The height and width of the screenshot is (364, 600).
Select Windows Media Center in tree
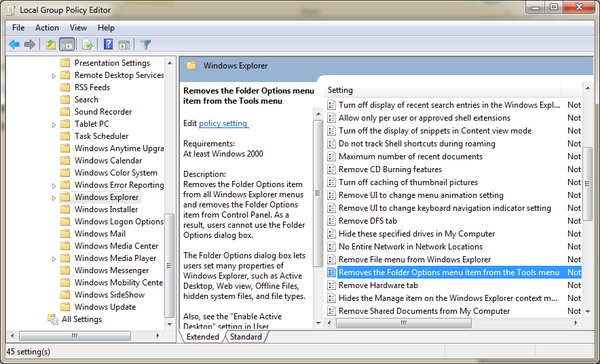(116, 246)
